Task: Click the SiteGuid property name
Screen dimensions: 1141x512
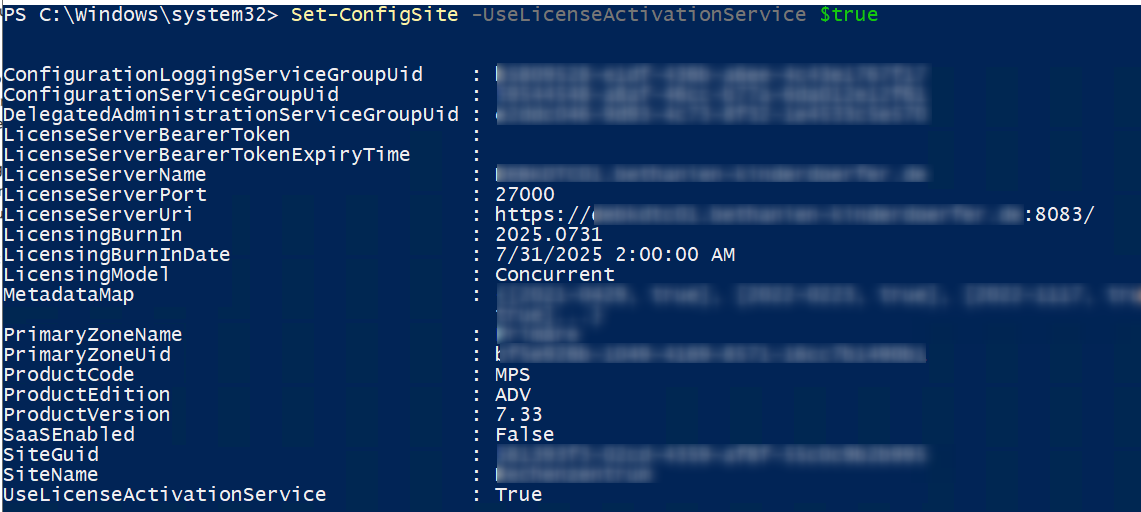Action: tap(51, 455)
